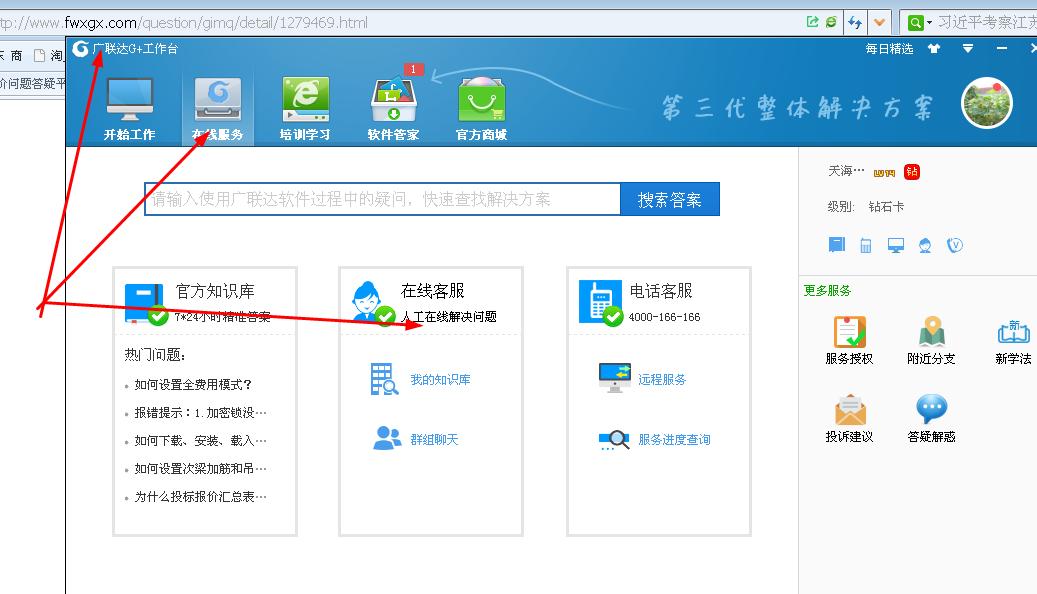Click the 更多服务 heading
This screenshot has width=1037, height=594.
(x=827, y=291)
